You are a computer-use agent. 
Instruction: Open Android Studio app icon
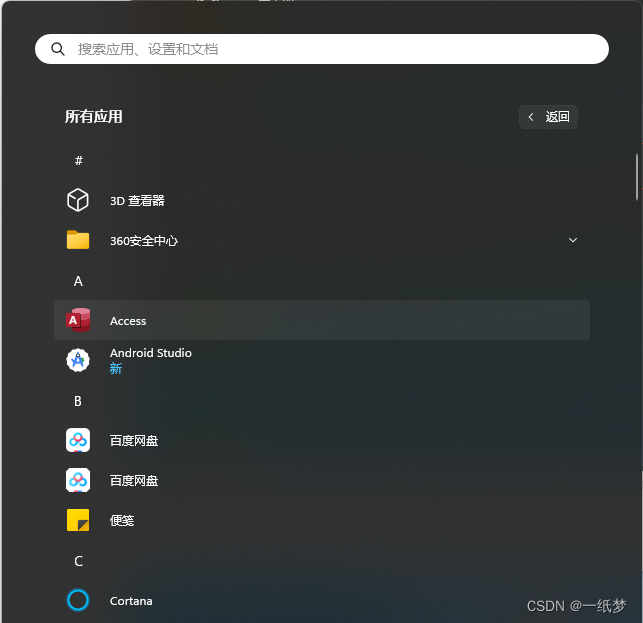pos(78,360)
